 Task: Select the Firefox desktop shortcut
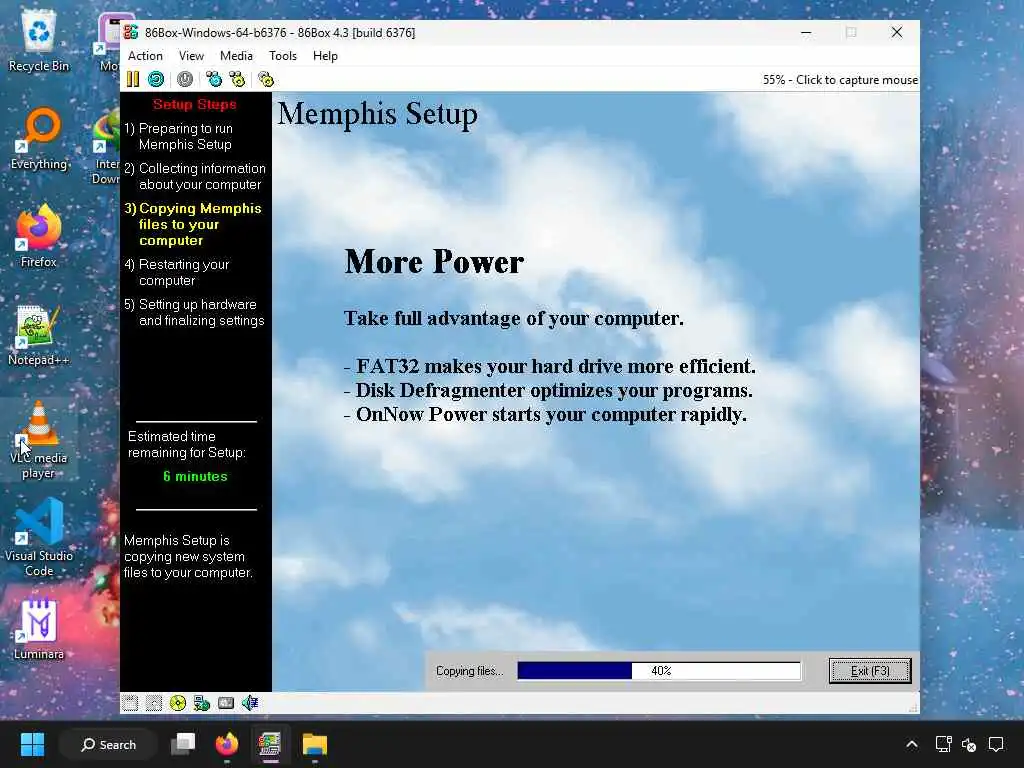tap(39, 236)
